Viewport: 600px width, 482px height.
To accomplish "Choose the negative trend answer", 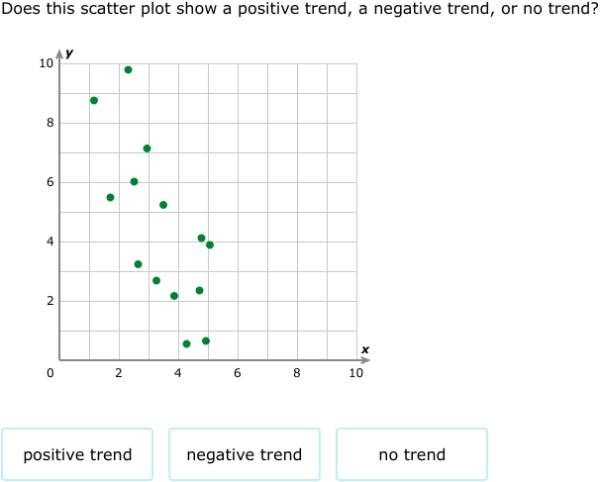I will point(245,454).
